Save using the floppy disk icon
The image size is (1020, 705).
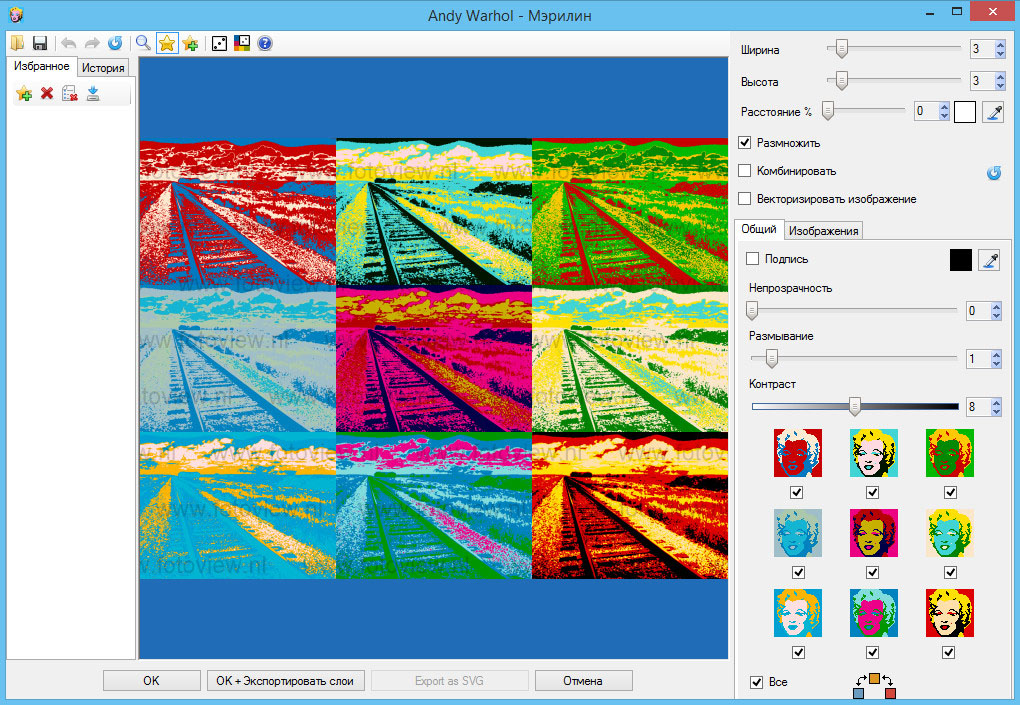pos(40,44)
